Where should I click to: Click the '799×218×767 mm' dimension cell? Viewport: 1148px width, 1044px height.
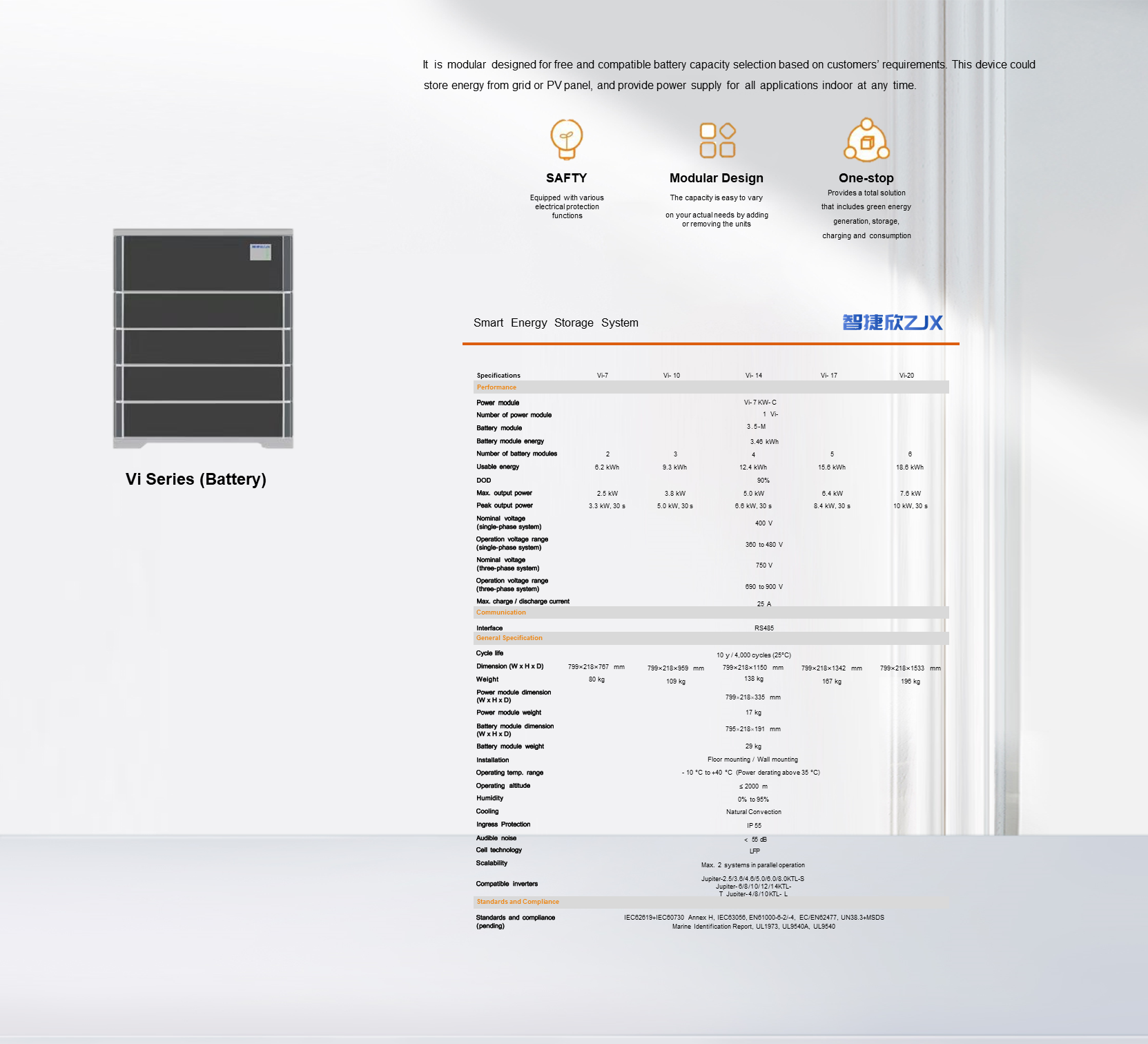click(596, 667)
